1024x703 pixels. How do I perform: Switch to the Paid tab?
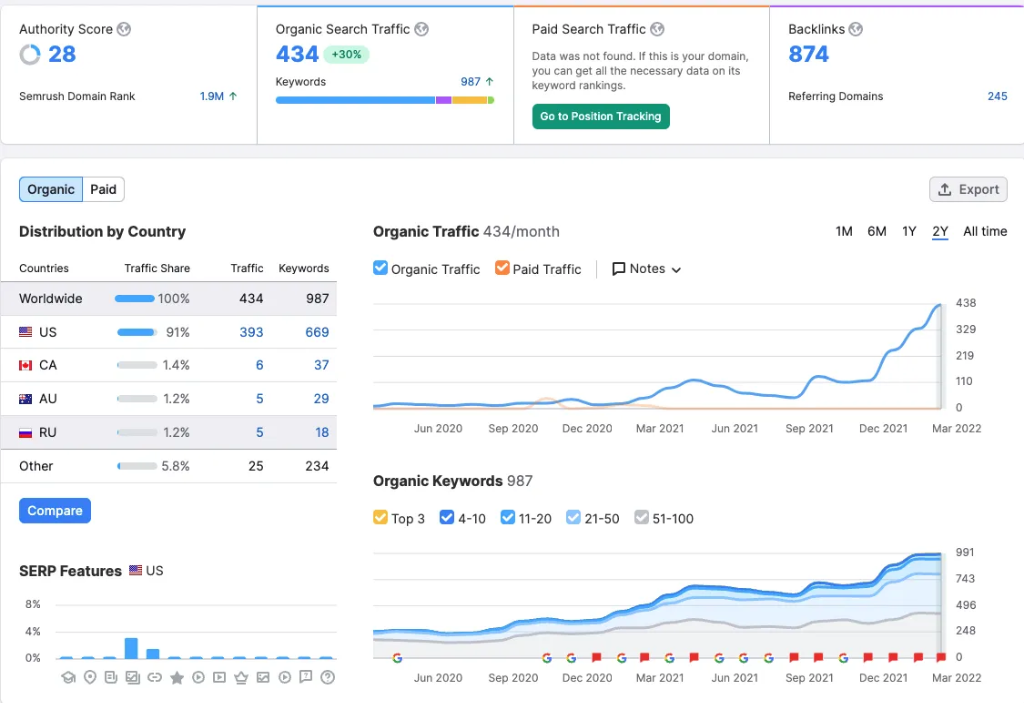pyautogui.click(x=104, y=189)
